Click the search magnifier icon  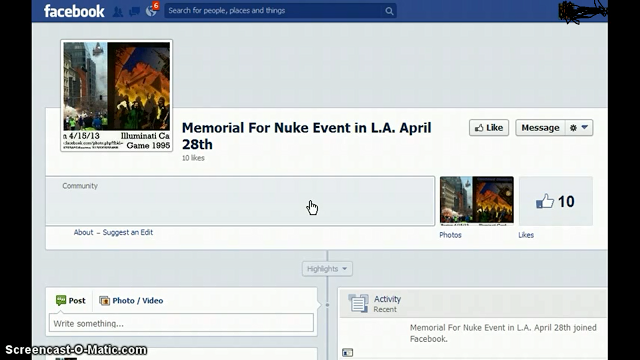coord(389,11)
